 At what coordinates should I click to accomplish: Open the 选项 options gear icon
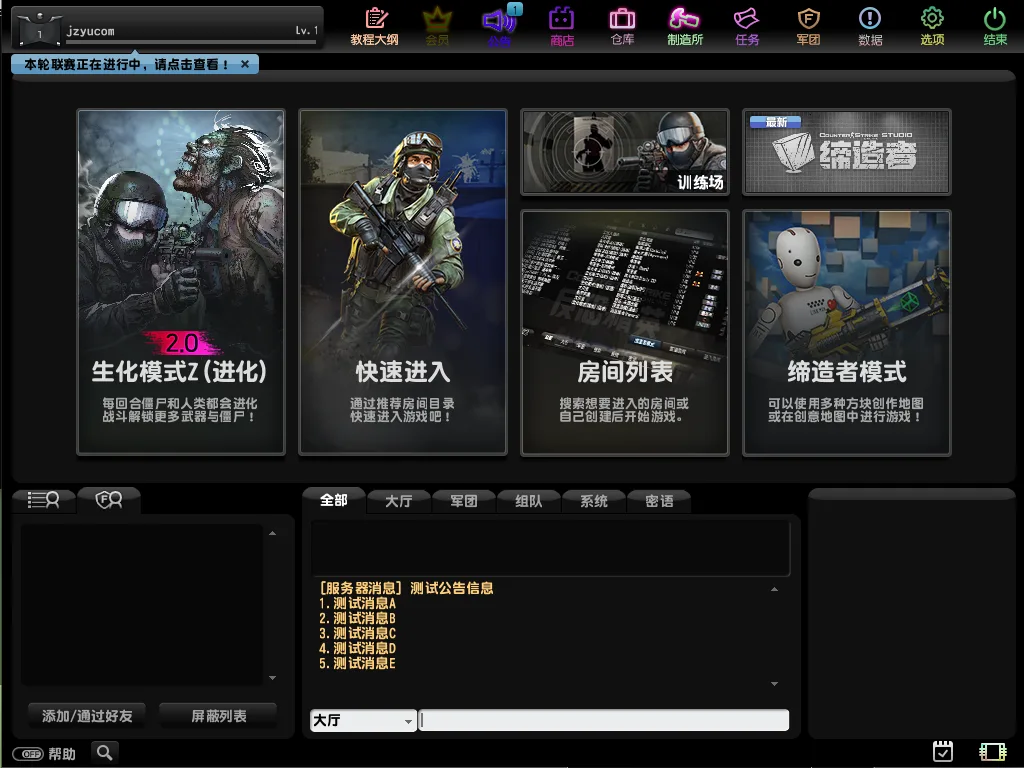(x=932, y=26)
